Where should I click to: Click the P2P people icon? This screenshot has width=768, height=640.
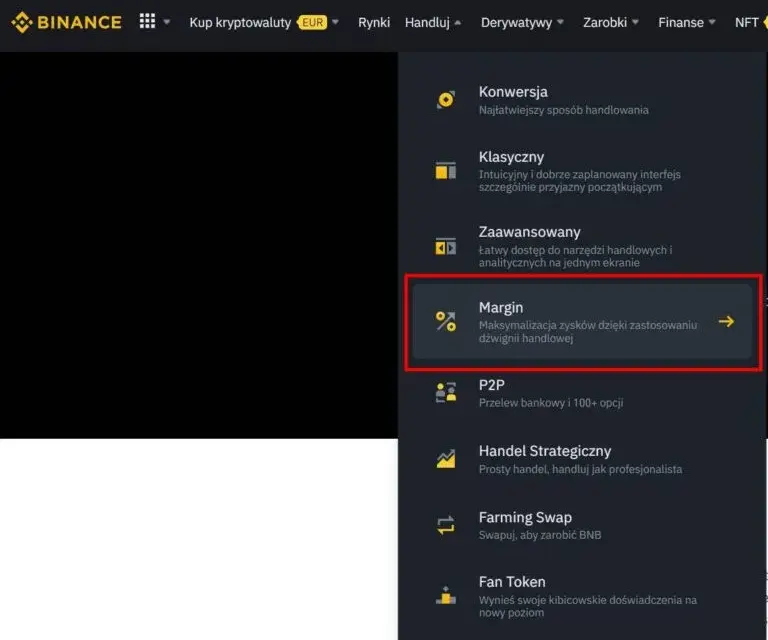click(446, 393)
